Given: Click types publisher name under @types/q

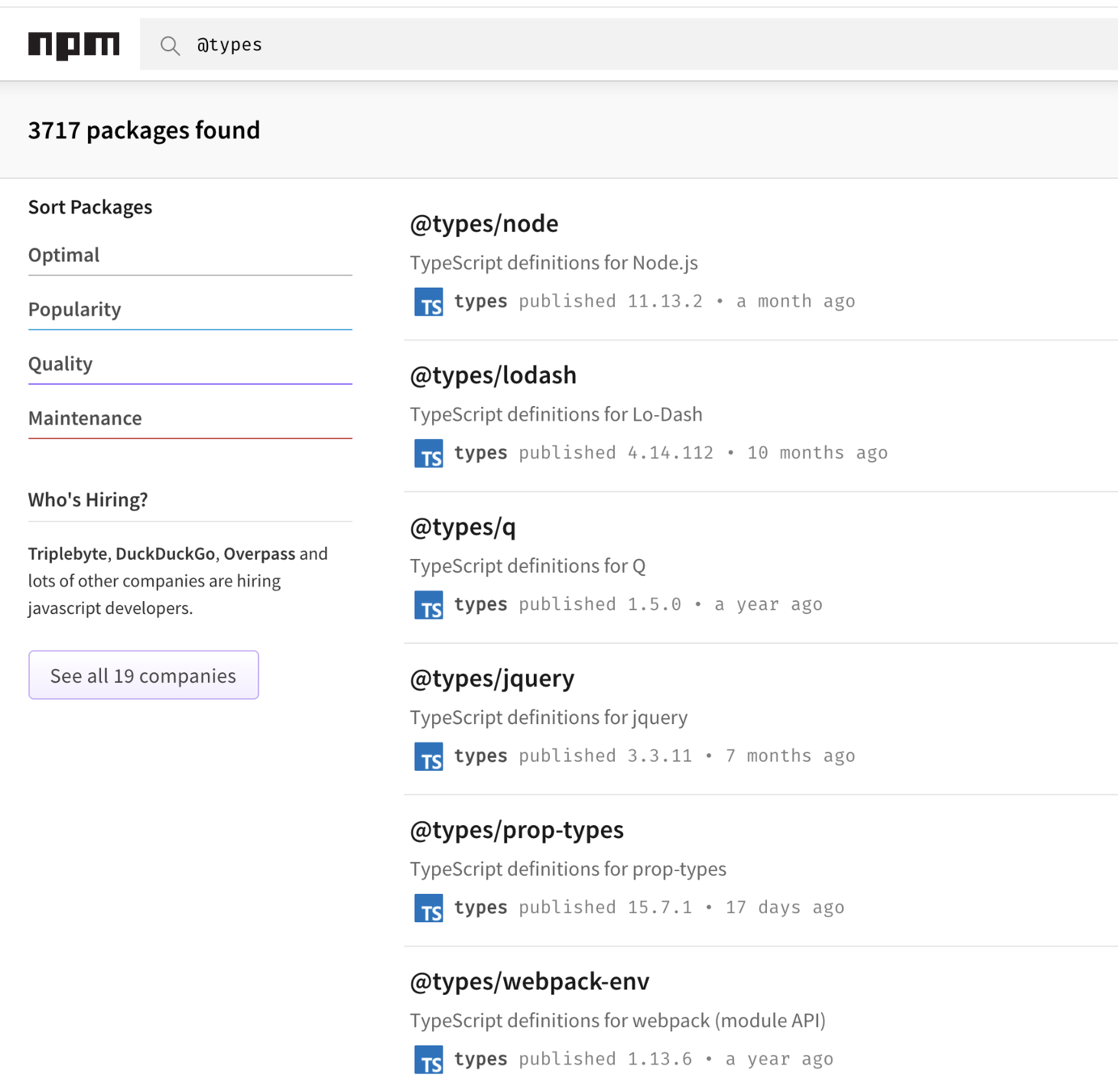Looking at the screenshot, I should pyautogui.click(x=481, y=605).
